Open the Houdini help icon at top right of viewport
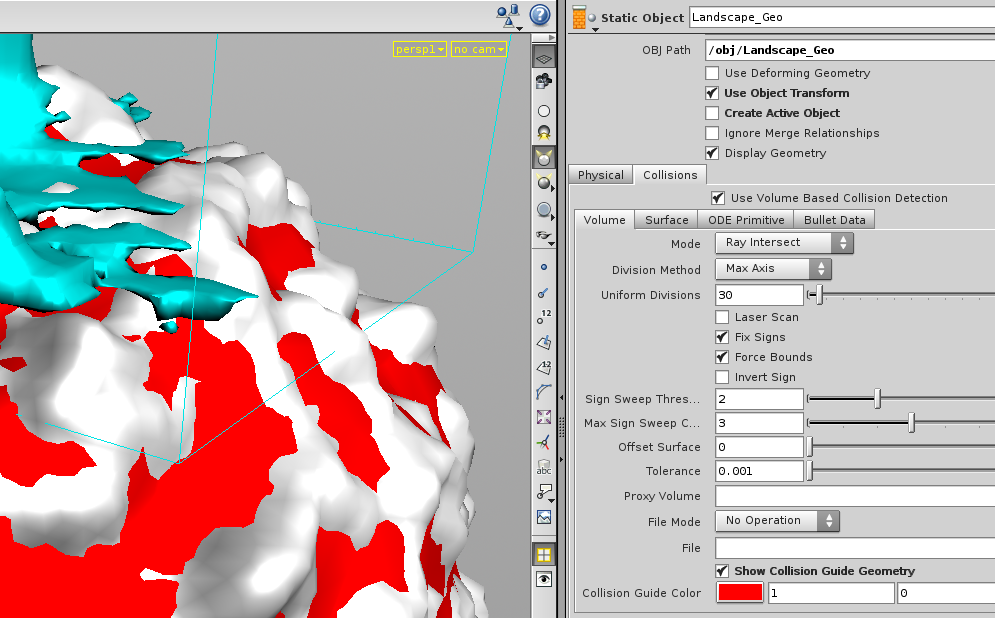The width and height of the screenshot is (995, 618). pos(539,15)
